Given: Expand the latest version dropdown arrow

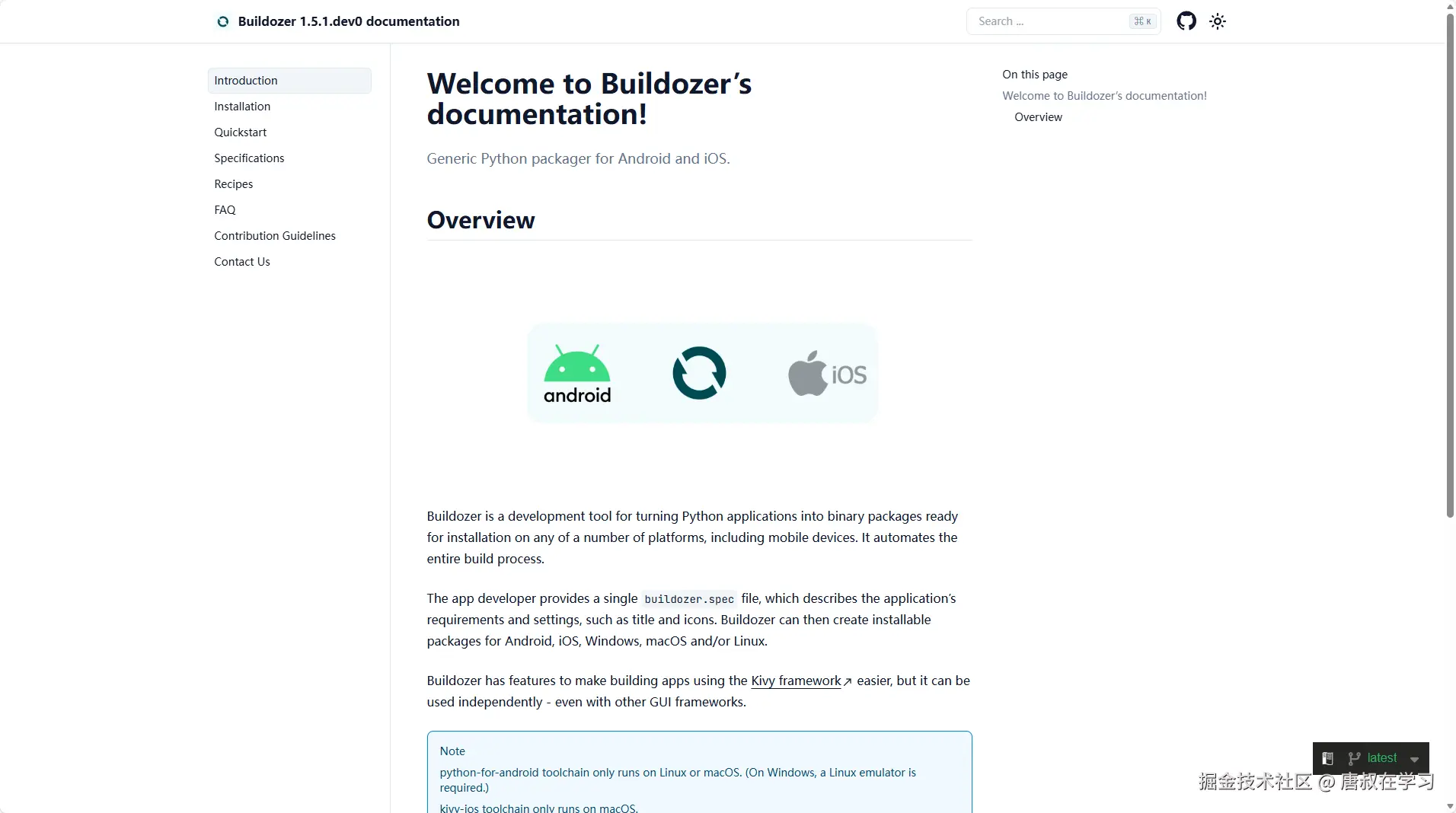Looking at the screenshot, I should coord(1414,759).
